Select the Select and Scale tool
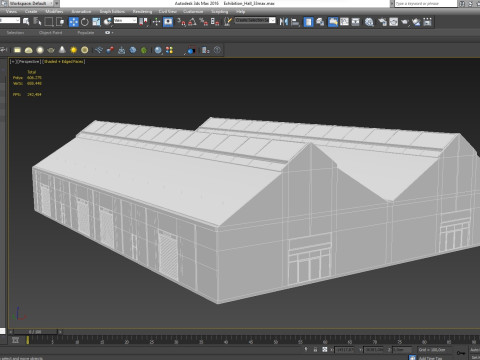Image resolution: width=480 pixels, height=360 pixels. [96, 22]
